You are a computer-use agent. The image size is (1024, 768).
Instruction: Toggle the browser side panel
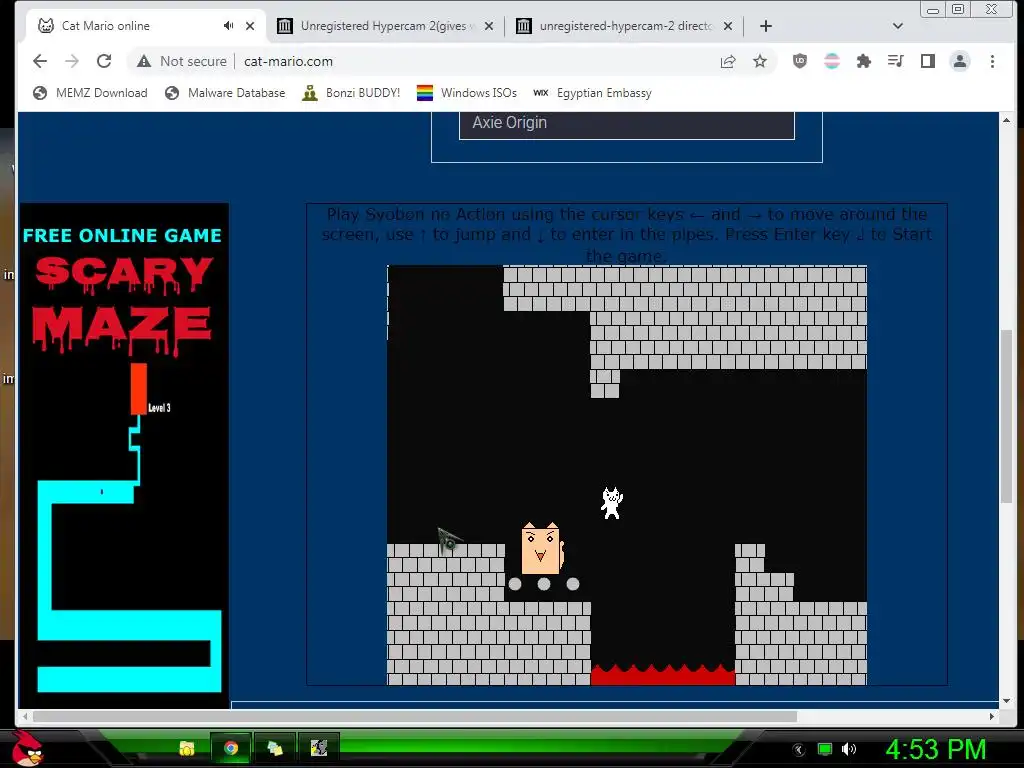point(927,61)
